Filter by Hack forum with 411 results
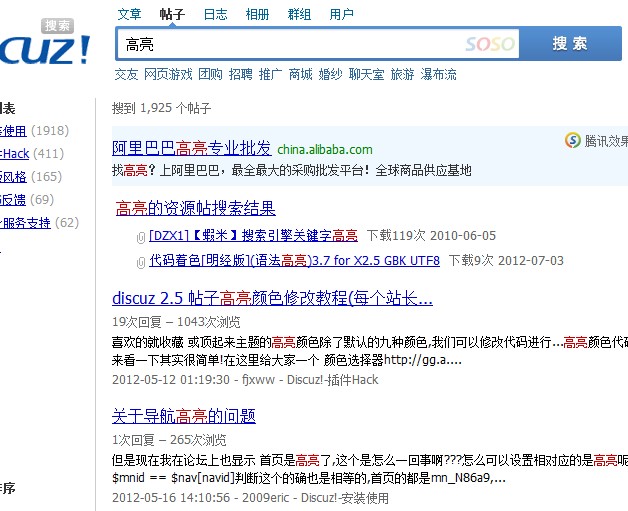Image resolution: width=628 pixels, height=511 pixels. click(15, 154)
